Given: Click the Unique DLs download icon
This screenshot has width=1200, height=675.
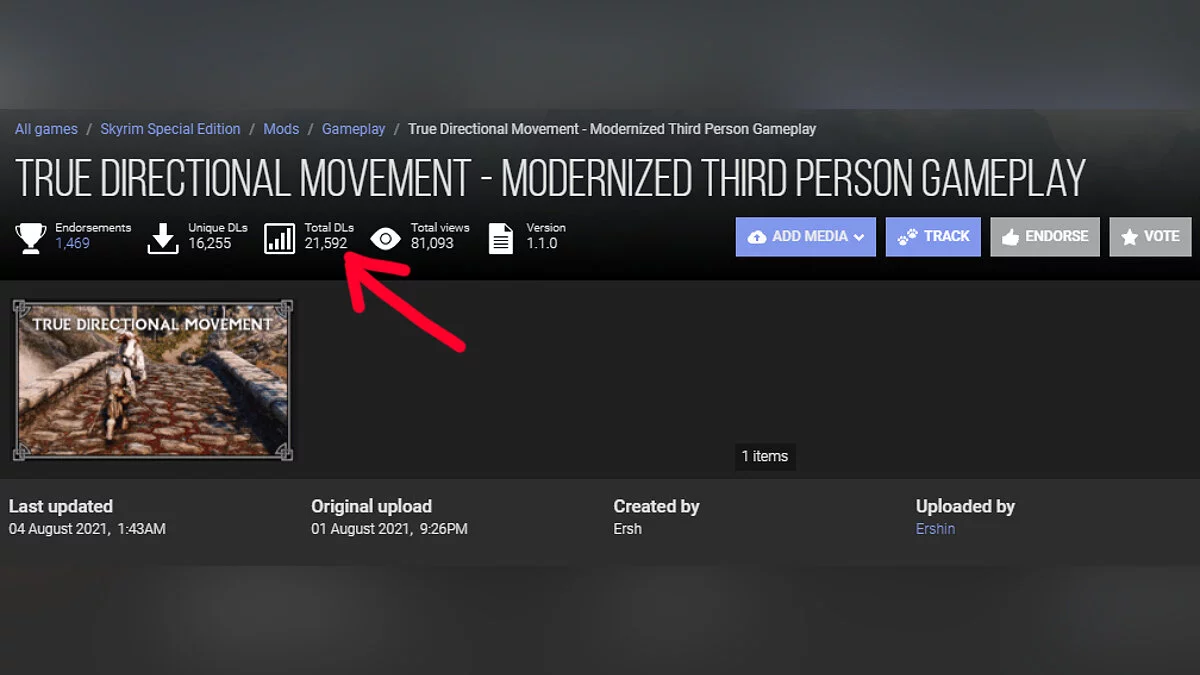Looking at the screenshot, I should (x=163, y=238).
